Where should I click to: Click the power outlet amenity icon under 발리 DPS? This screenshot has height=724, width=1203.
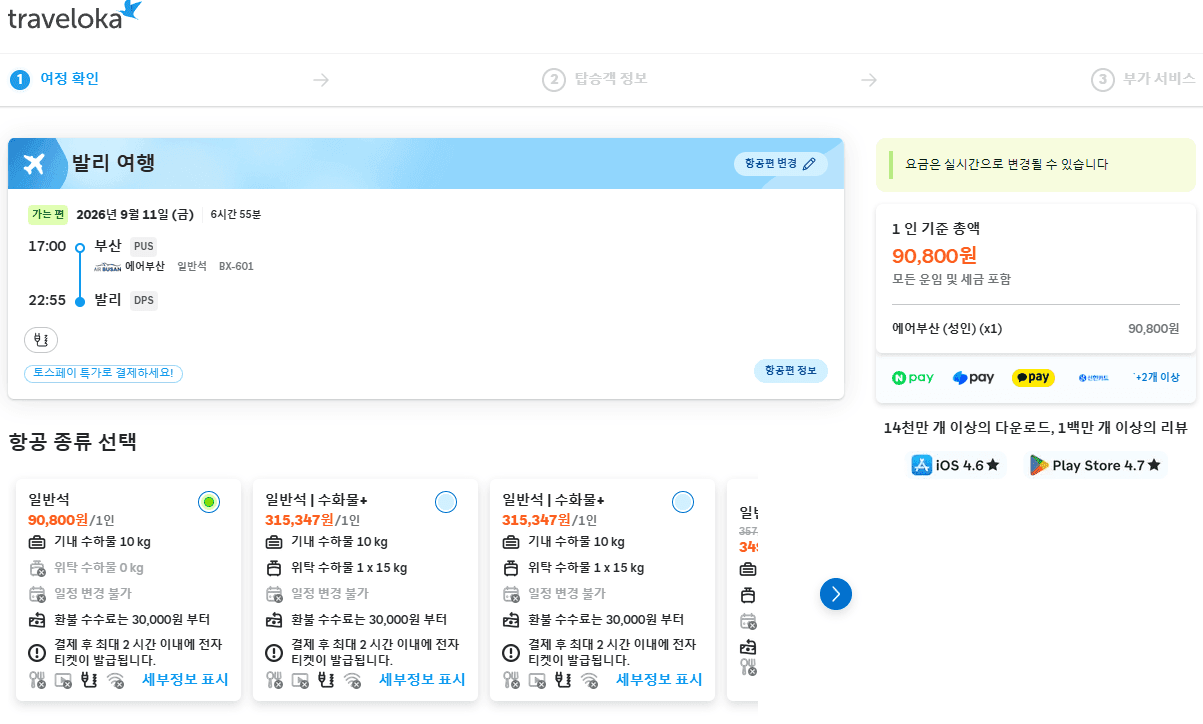[x=41, y=340]
